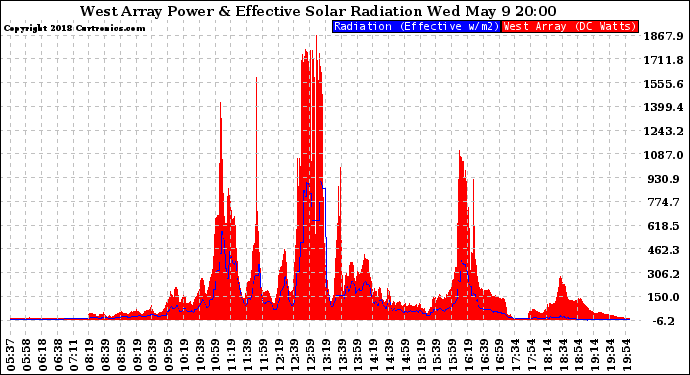The height and width of the screenshot is (375, 690).
Task: Click x-axis time label 16:19
Action: tap(469, 355)
